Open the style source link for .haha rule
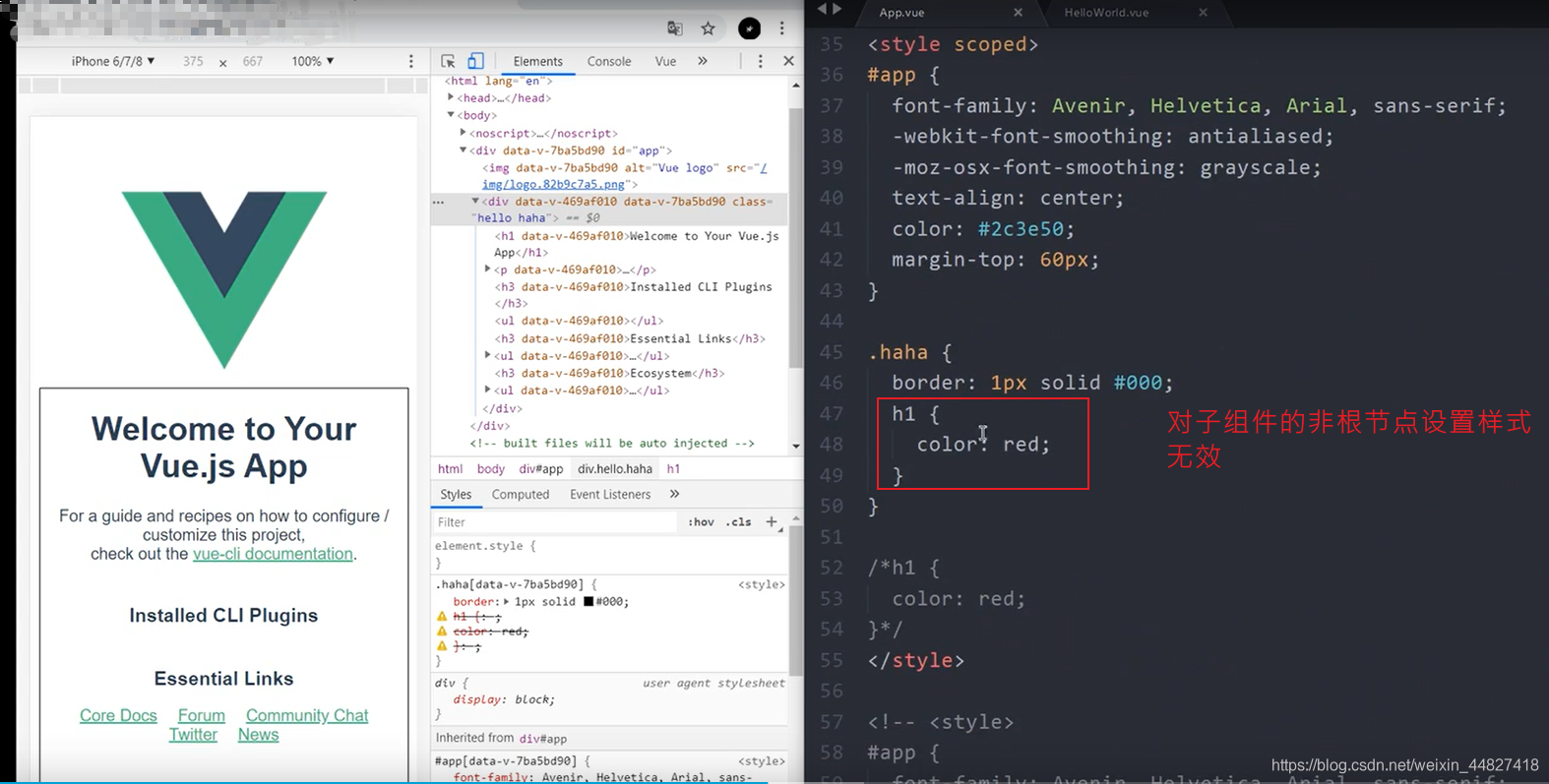1549x784 pixels. [762, 584]
